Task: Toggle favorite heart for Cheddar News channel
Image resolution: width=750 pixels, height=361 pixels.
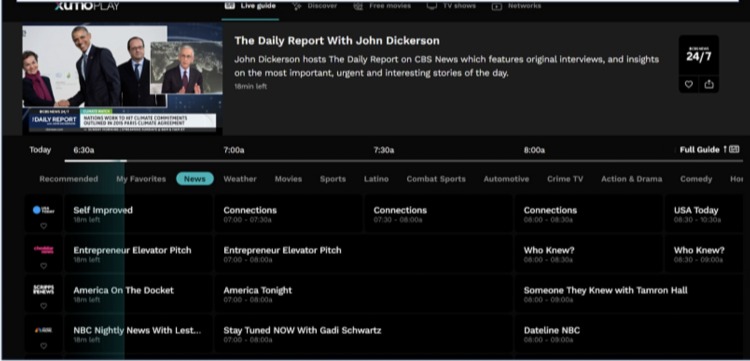Action: click(x=44, y=266)
